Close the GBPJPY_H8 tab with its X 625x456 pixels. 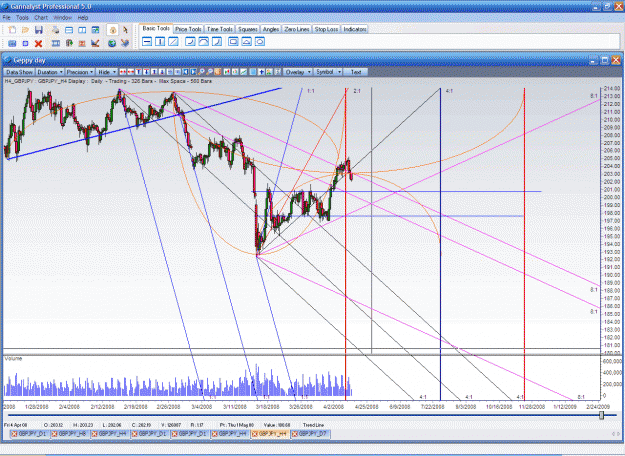point(55,434)
